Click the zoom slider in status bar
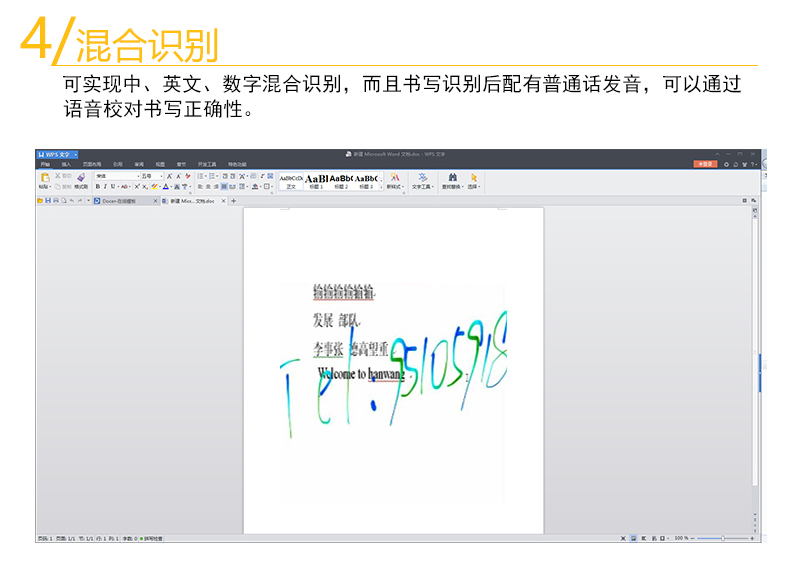The height and width of the screenshot is (576, 790). point(726,538)
